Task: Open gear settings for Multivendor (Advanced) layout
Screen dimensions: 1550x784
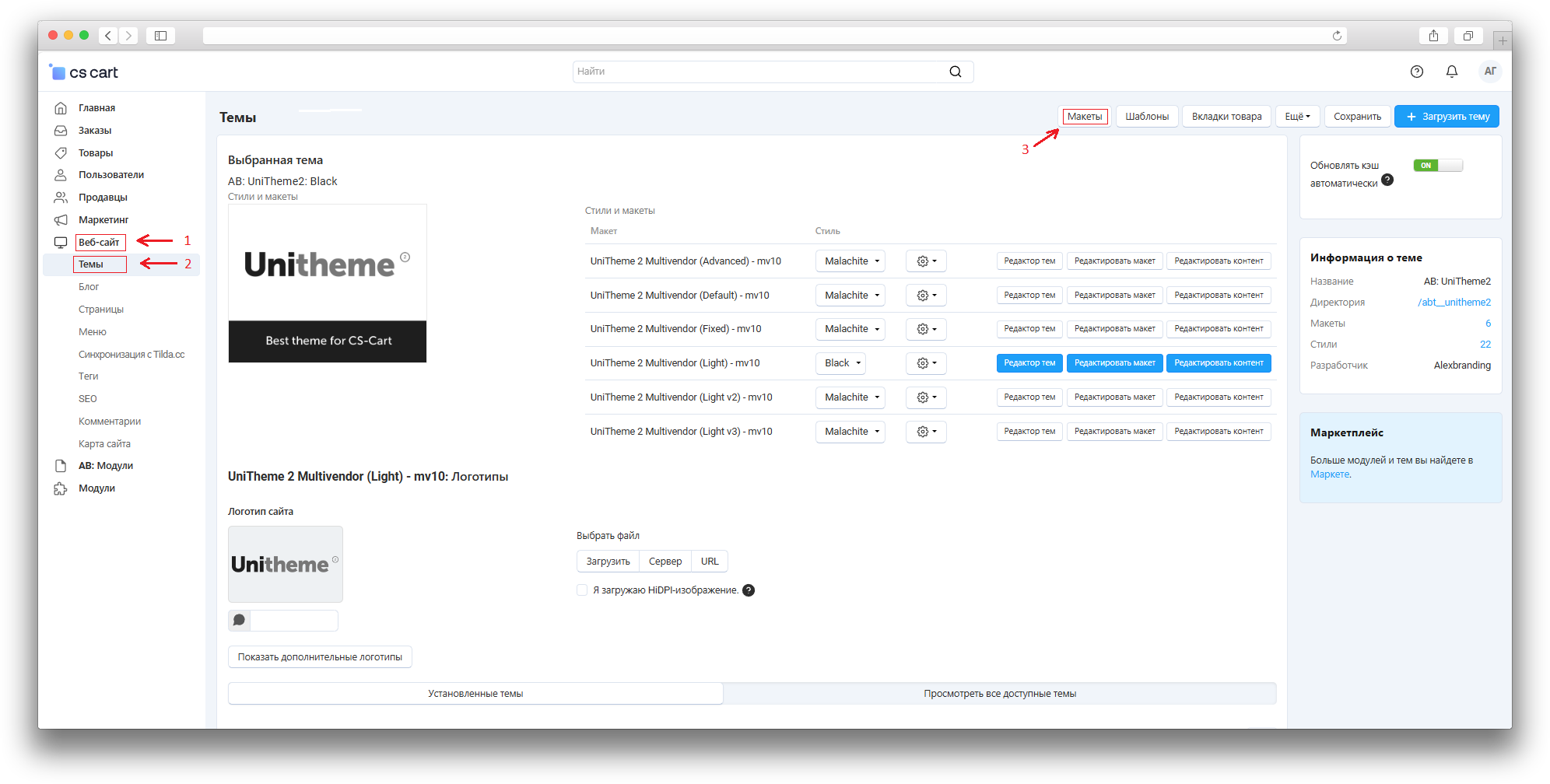Action: coord(925,261)
